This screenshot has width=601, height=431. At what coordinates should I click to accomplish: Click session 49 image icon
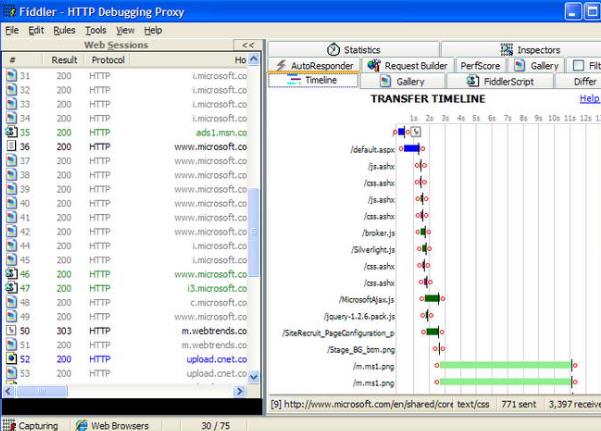tap(11, 316)
